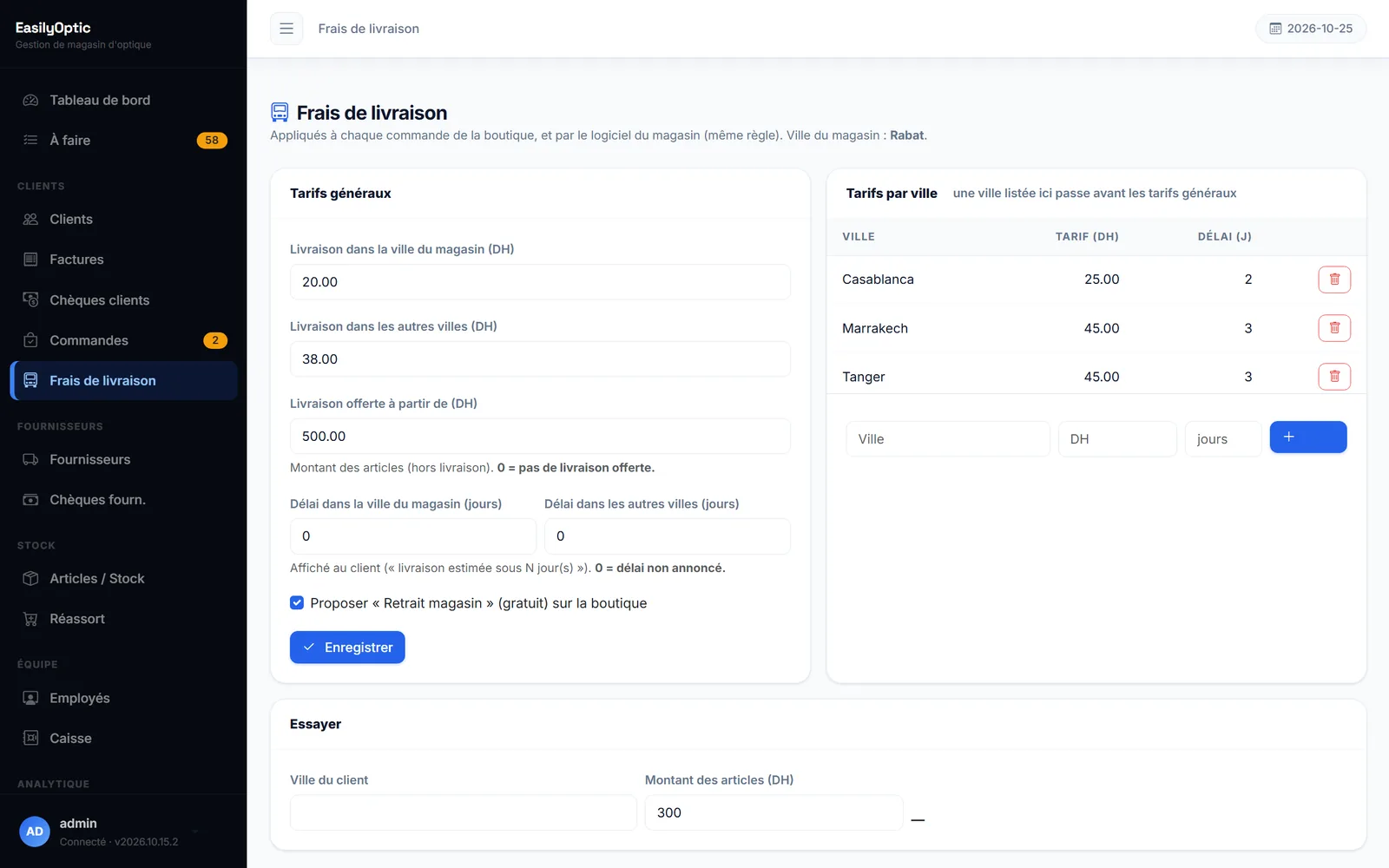Expand the admin user menu chevron
Screen dimensions: 1389x868
click(x=195, y=832)
